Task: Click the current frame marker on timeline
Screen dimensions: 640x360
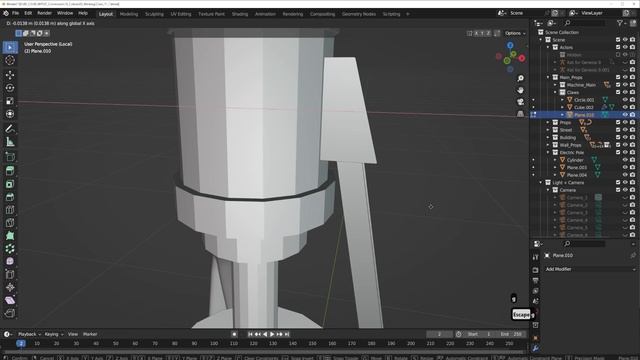Action: tap(21, 344)
